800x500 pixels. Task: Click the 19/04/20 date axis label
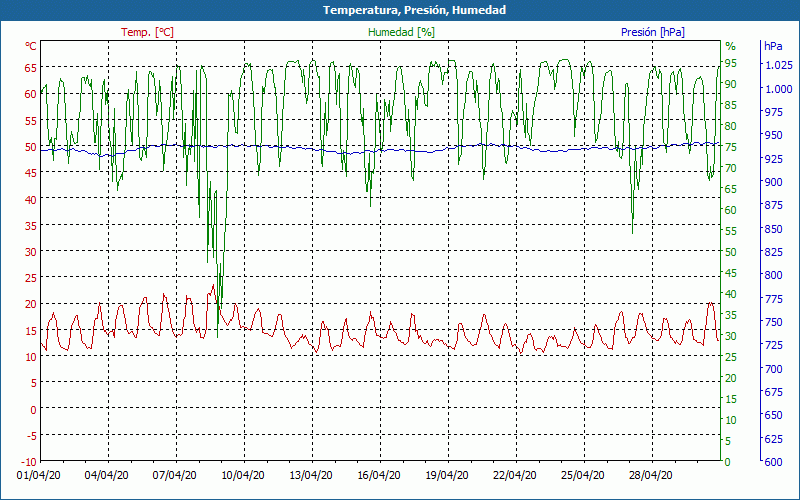pyautogui.click(x=447, y=475)
